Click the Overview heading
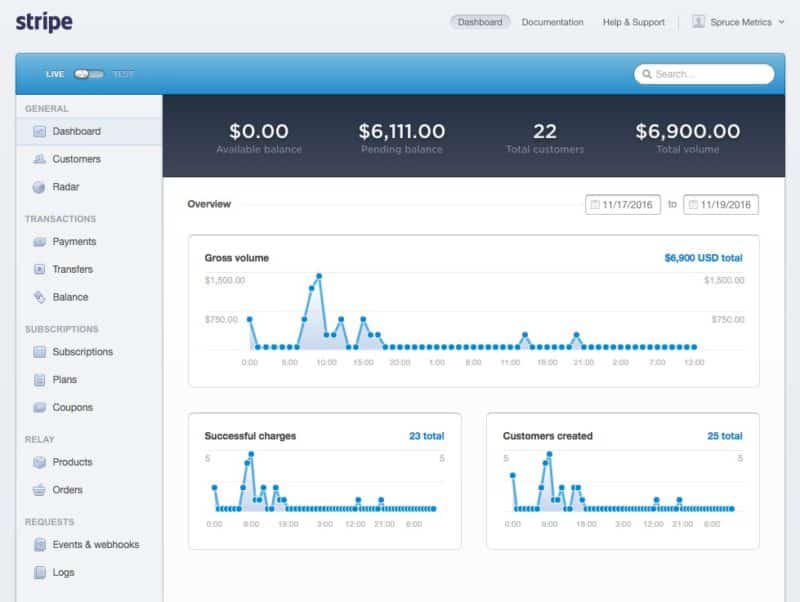This screenshot has height=602, width=800. (x=209, y=204)
